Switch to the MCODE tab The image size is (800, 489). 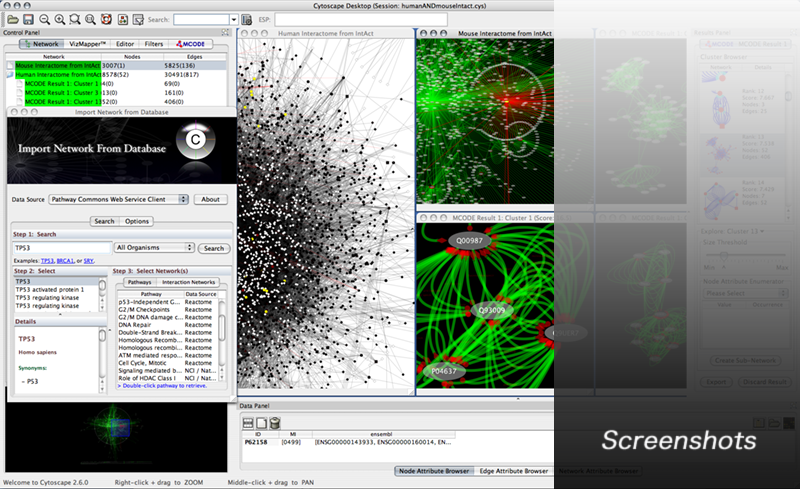click(190, 44)
